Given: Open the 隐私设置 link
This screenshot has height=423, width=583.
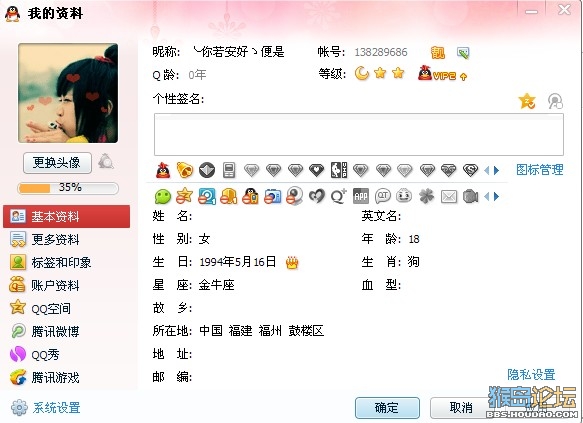Looking at the screenshot, I should 531,375.
